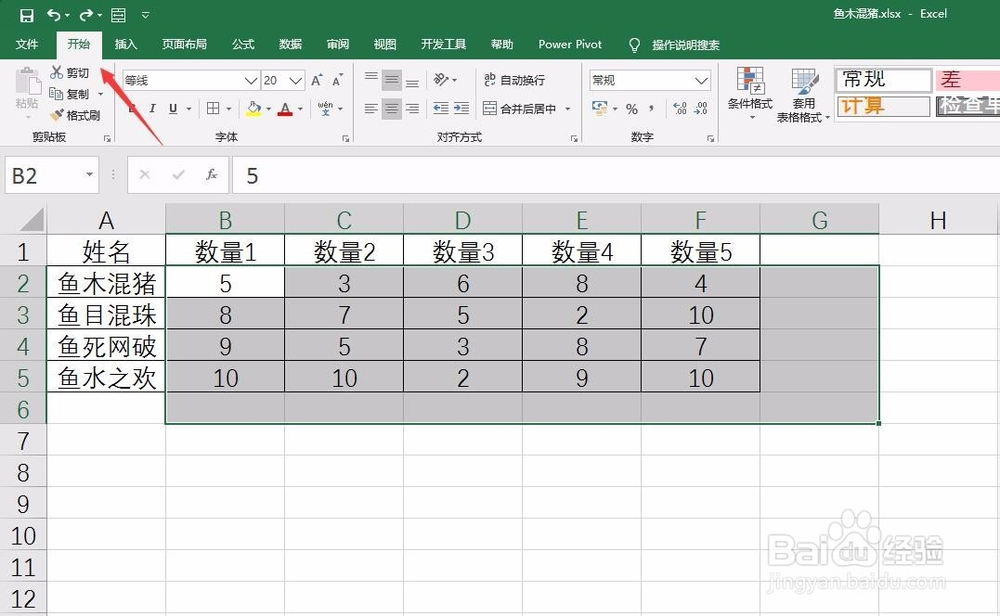Open Format as Table (套用表格格式)
This screenshot has height=616, width=1000.
803,94
